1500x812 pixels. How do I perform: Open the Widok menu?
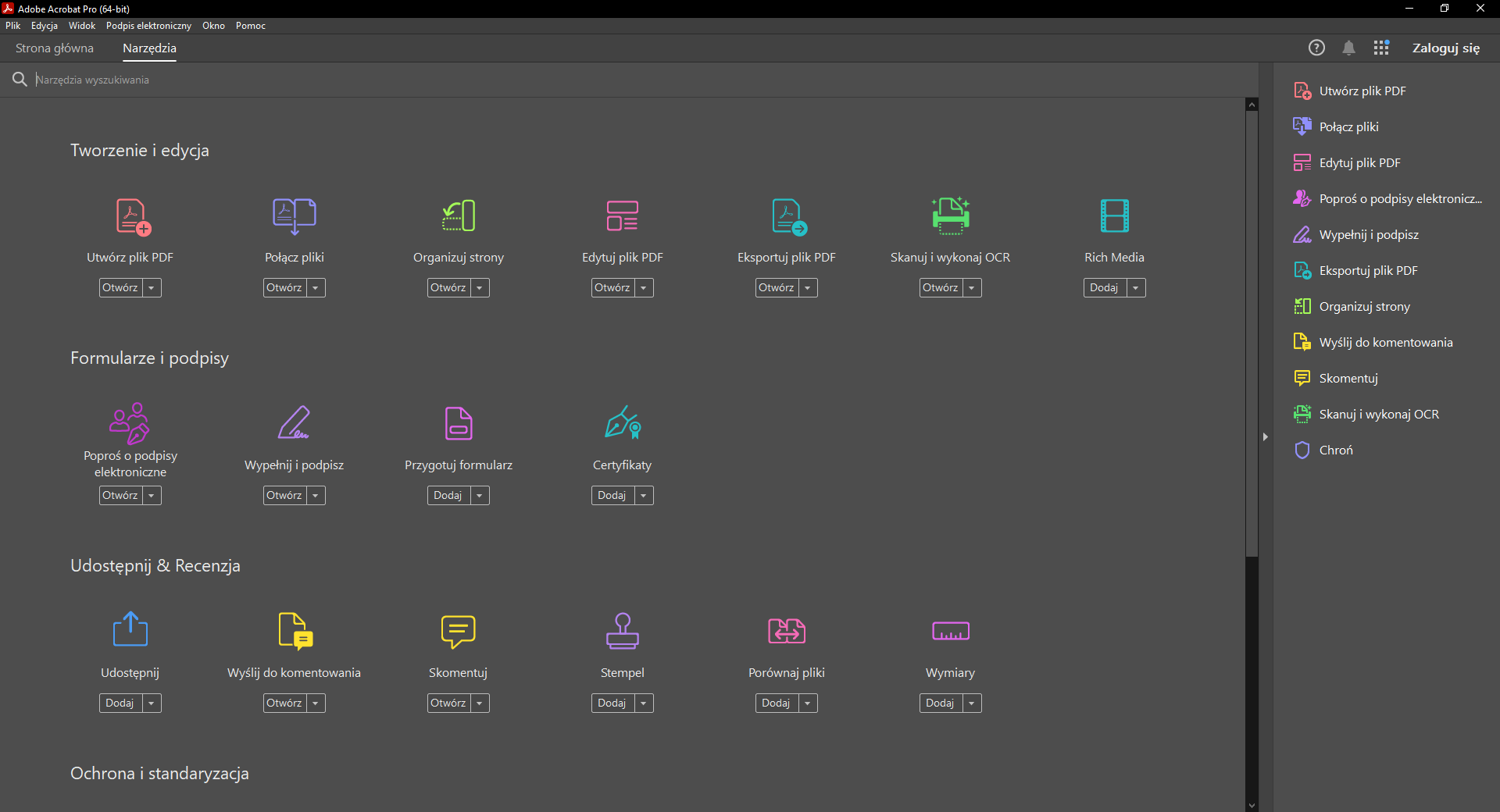[82, 26]
